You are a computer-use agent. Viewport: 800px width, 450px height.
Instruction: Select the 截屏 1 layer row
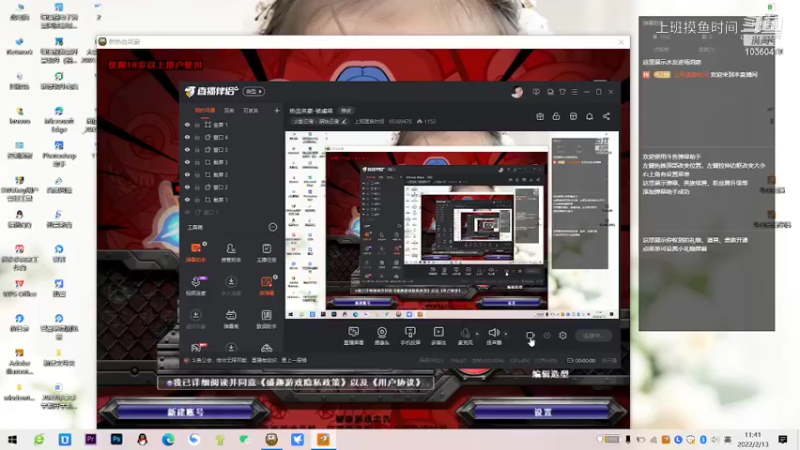[232, 199]
